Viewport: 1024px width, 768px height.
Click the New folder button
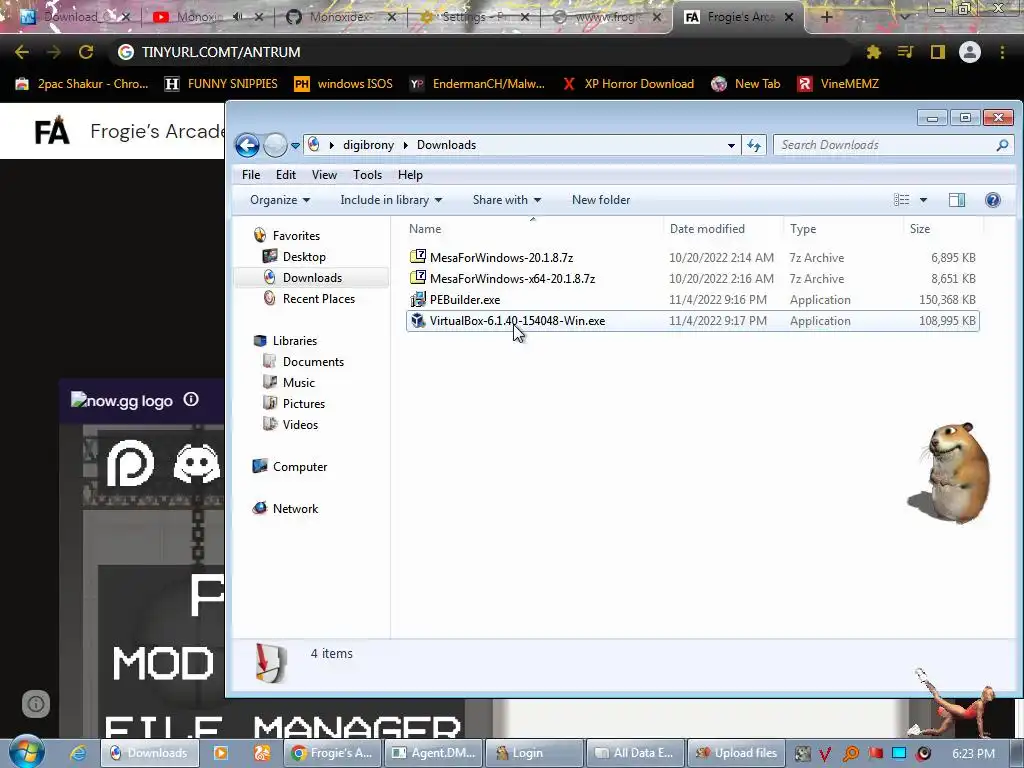click(601, 200)
